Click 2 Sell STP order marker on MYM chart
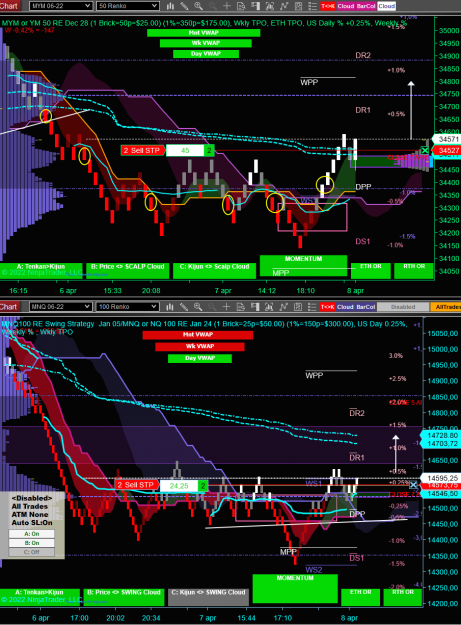The image size is (461, 625). (142, 150)
